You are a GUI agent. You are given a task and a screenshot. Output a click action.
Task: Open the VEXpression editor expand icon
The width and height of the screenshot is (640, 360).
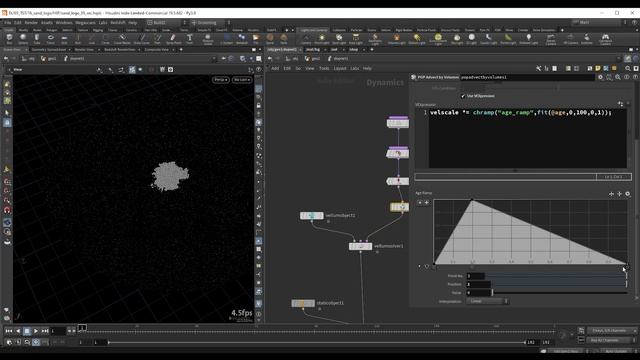pyautogui.click(x=620, y=104)
